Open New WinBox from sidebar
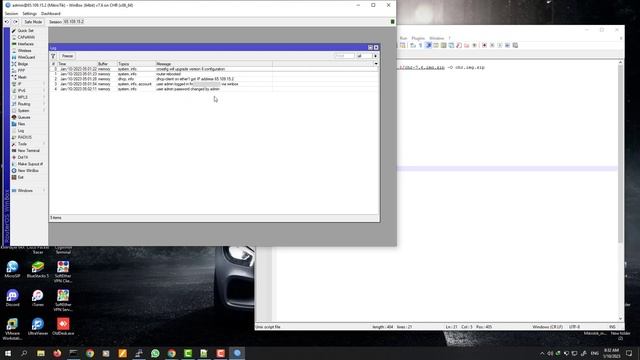 tap(28, 171)
